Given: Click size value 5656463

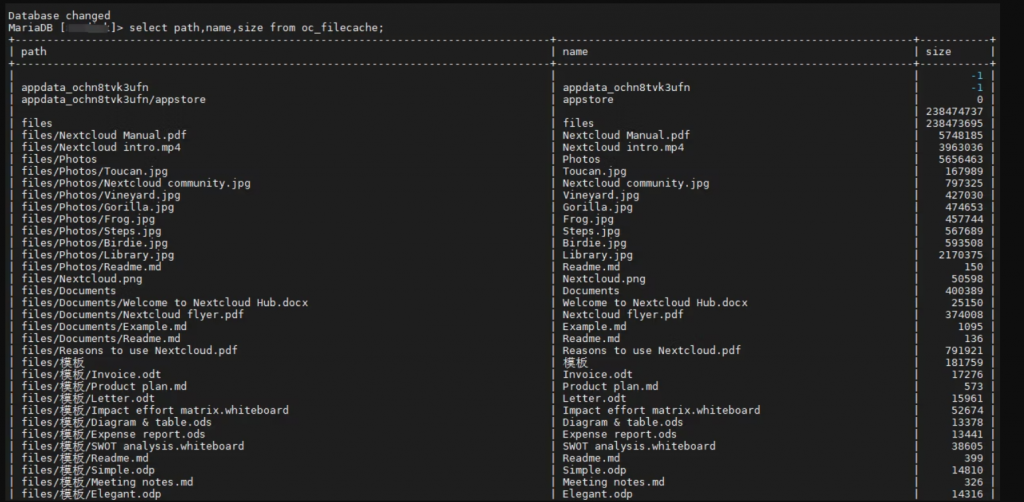Looking at the screenshot, I should (961, 159).
